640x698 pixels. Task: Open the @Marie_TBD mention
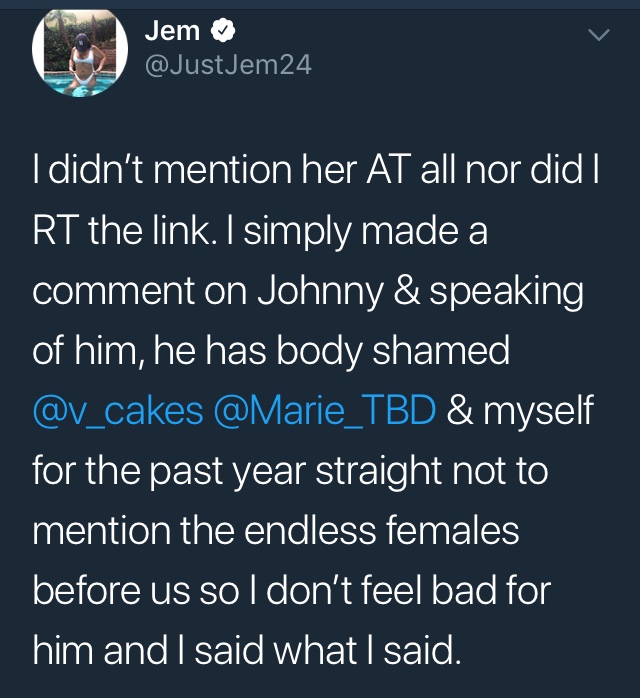[325, 410]
